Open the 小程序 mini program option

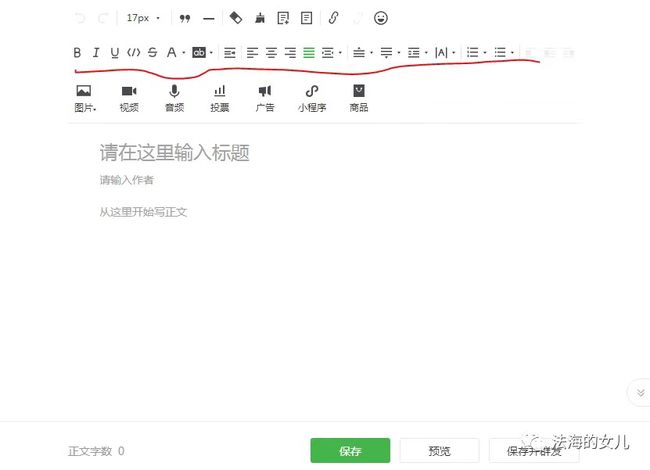312,99
